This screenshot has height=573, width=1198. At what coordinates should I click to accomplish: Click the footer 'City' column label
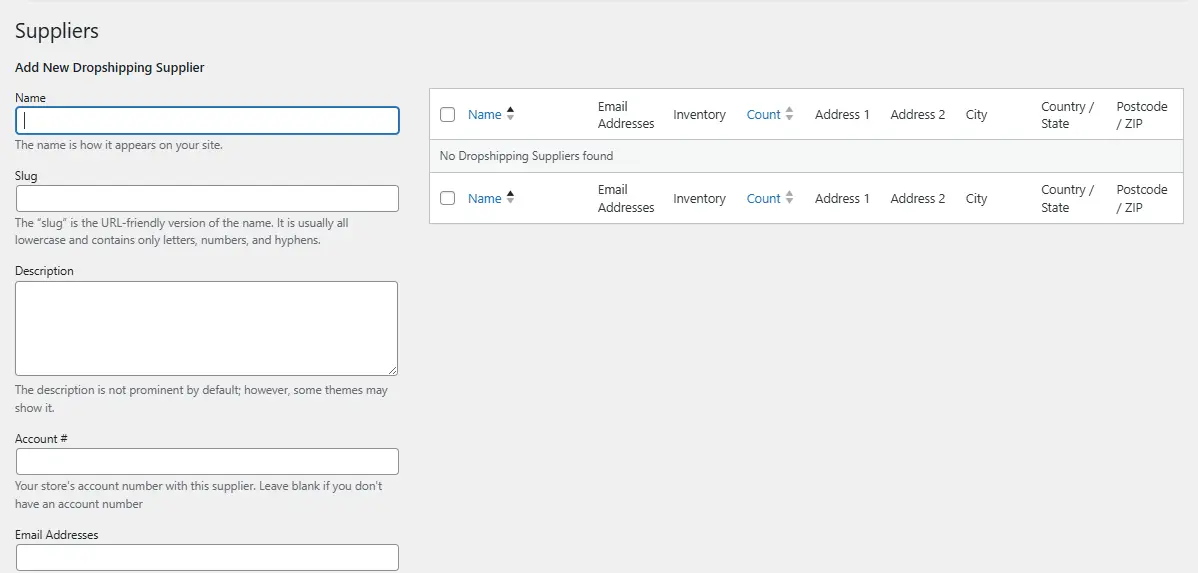coord(976,198)
